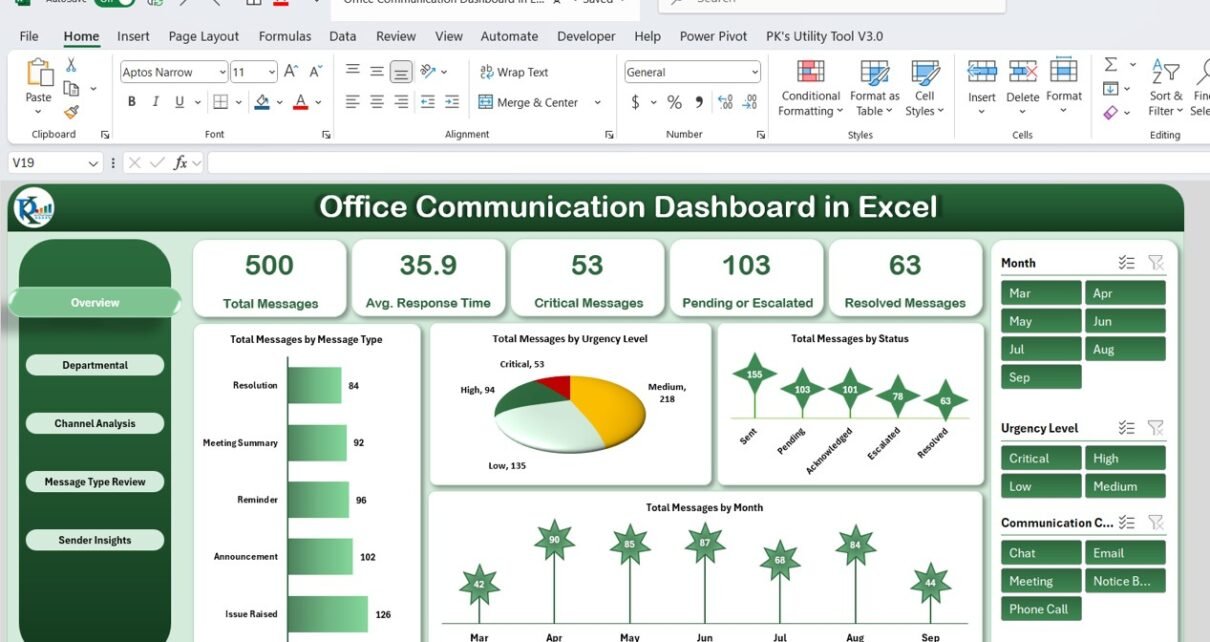Toggle multi-select on Urgency Level slicer
The height and width of the screenshot is (642, 1210).
click(1127, 428)
